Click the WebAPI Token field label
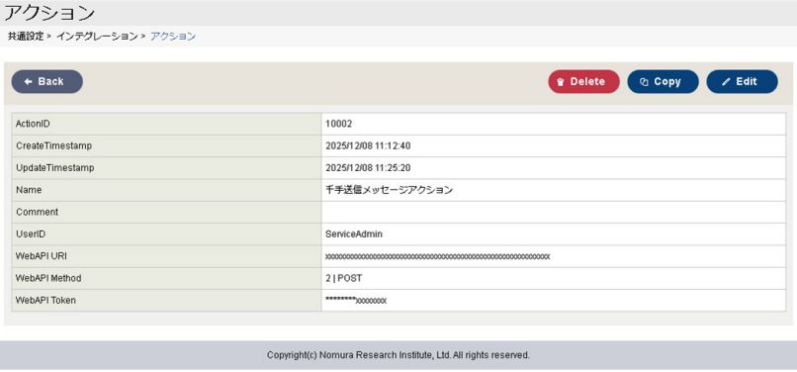 tap(46, 301)
